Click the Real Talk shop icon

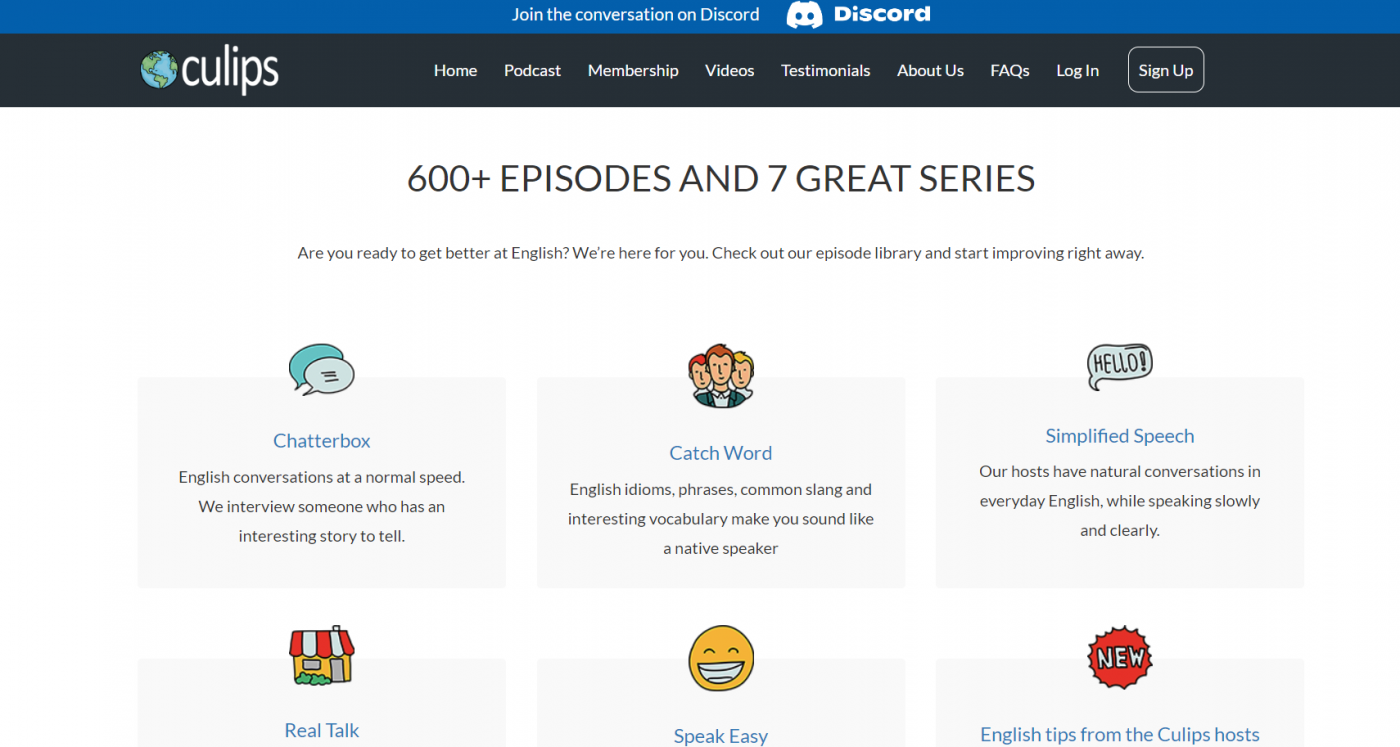click(321, 655)
